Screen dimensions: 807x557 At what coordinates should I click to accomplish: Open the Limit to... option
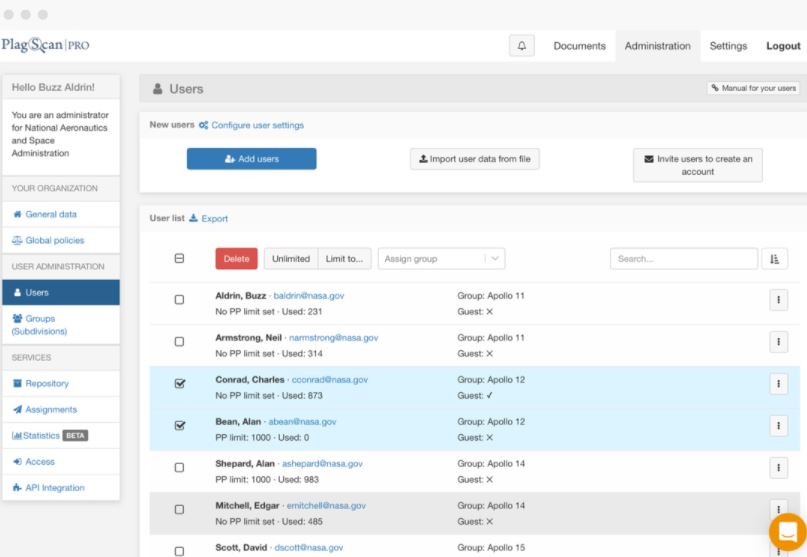click(x=344, y=259)
